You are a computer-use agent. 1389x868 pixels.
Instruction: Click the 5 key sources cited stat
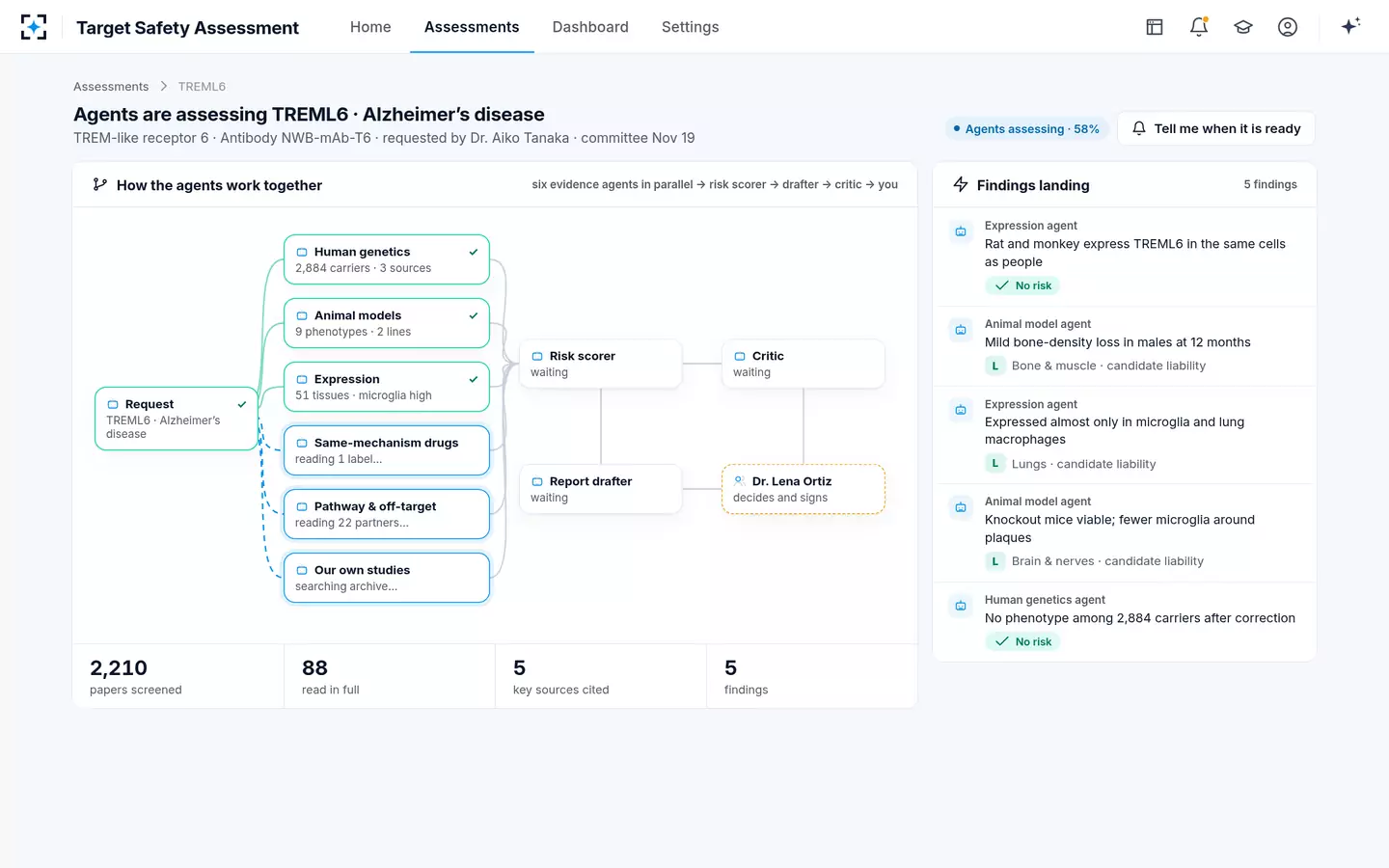(601, 676)
